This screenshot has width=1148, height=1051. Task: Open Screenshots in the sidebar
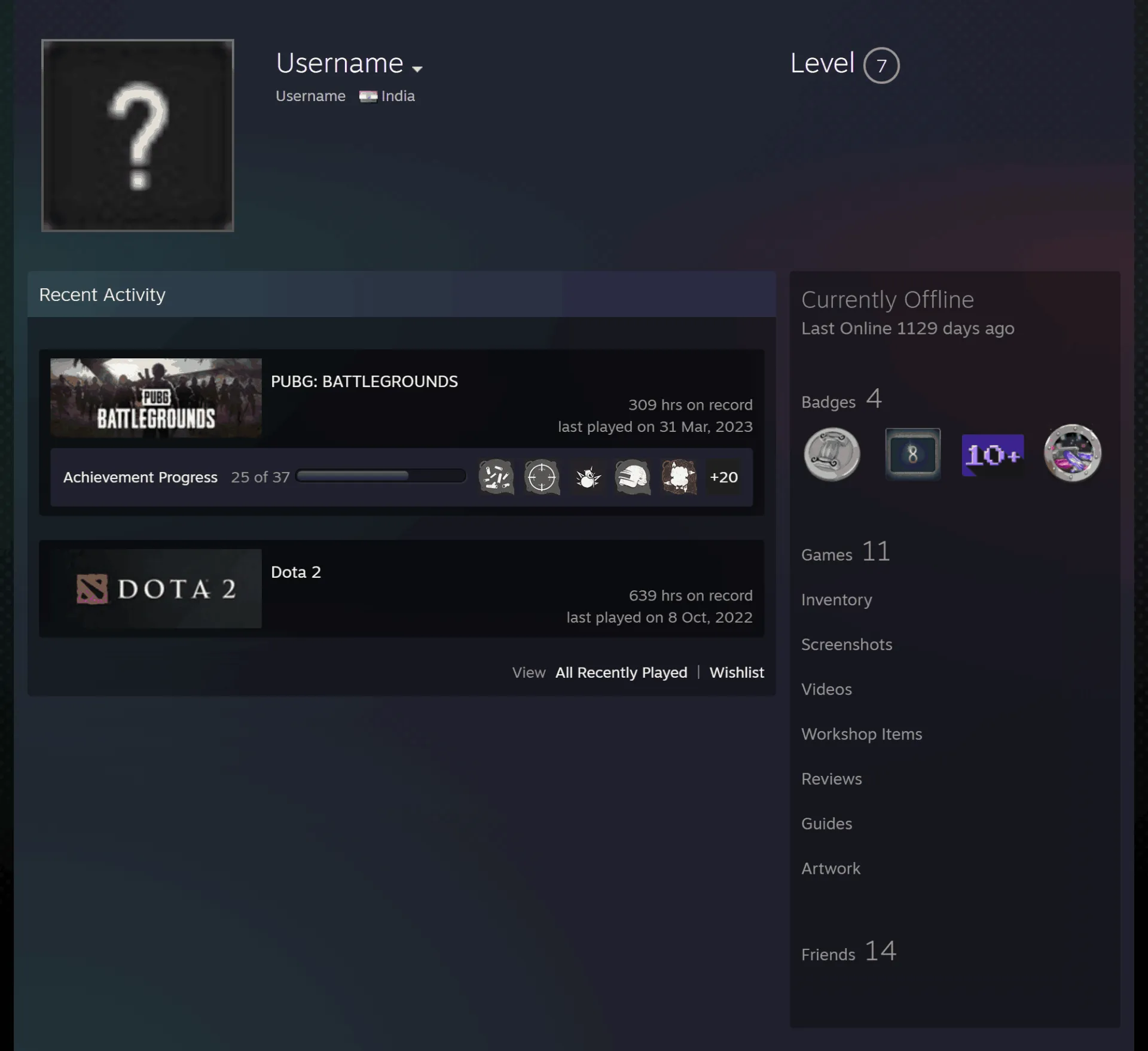click(x=847, y=644)
